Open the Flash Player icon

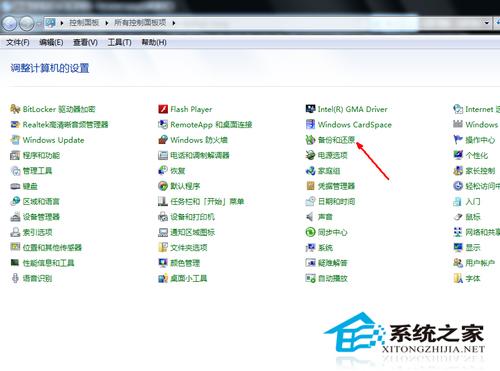(163, 109)
